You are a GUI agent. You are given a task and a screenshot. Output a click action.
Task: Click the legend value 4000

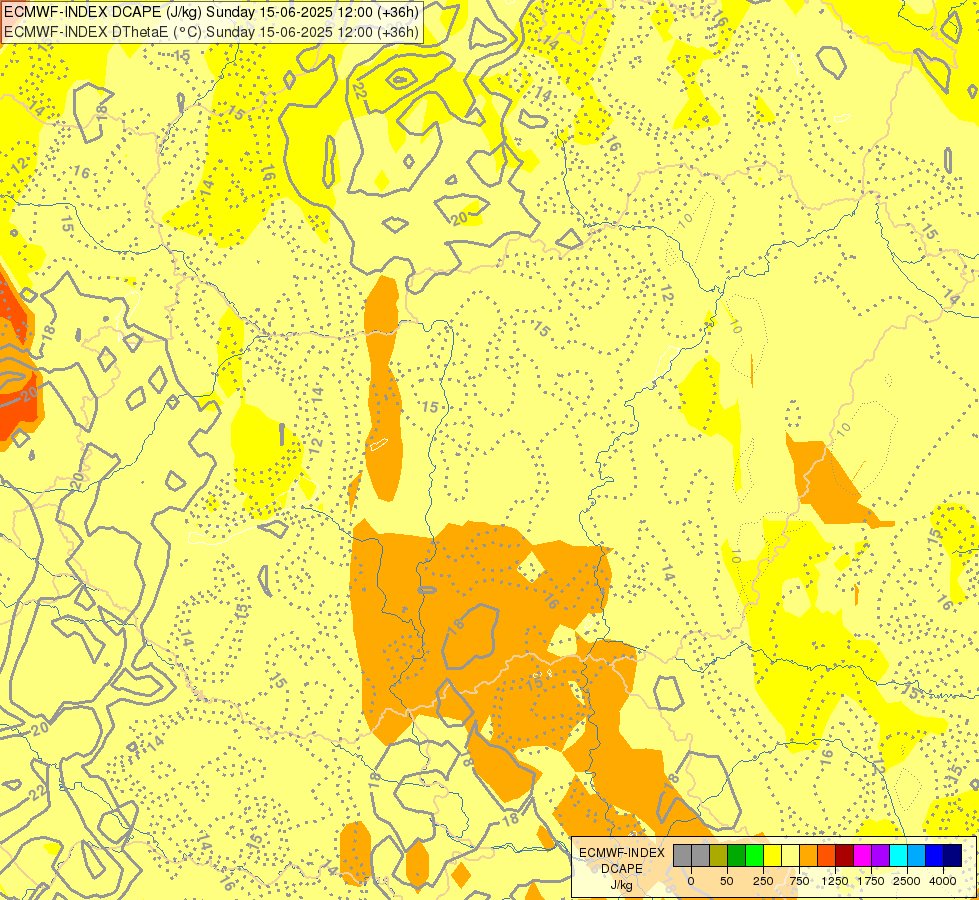coord(943,881)
